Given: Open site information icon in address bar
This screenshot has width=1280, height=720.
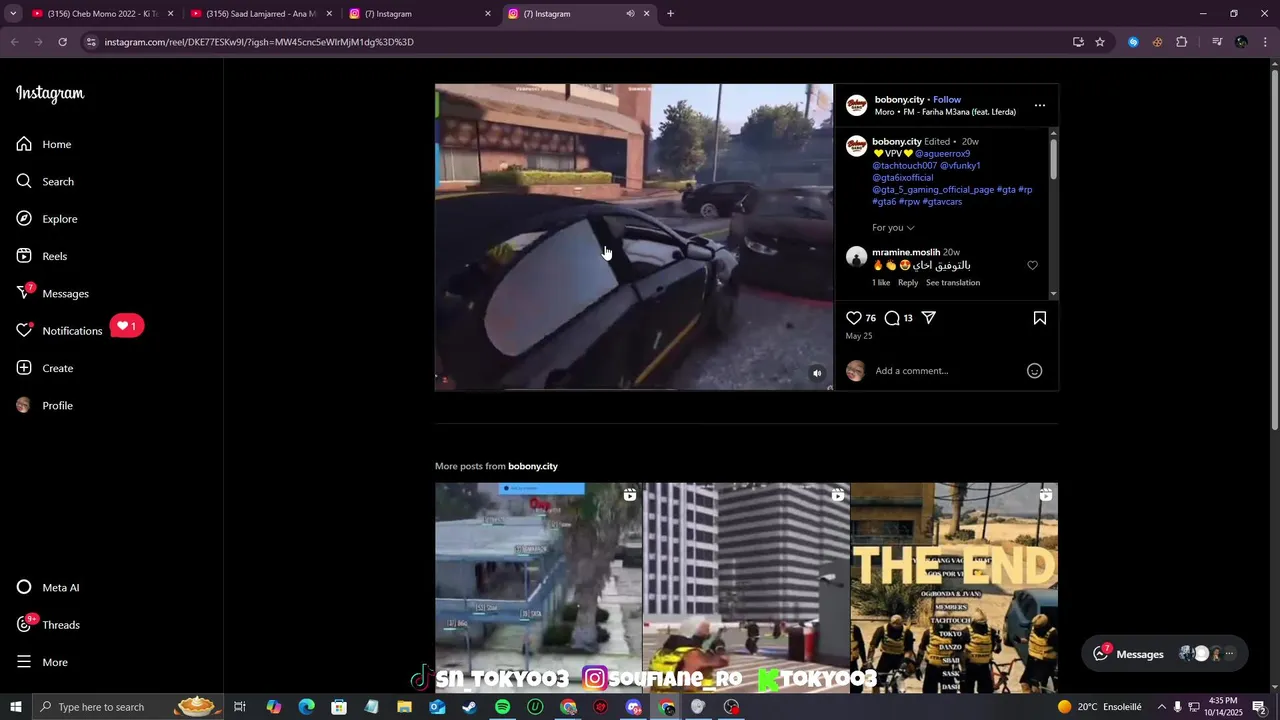Looking at the screenshot, I should click(91, 42).
